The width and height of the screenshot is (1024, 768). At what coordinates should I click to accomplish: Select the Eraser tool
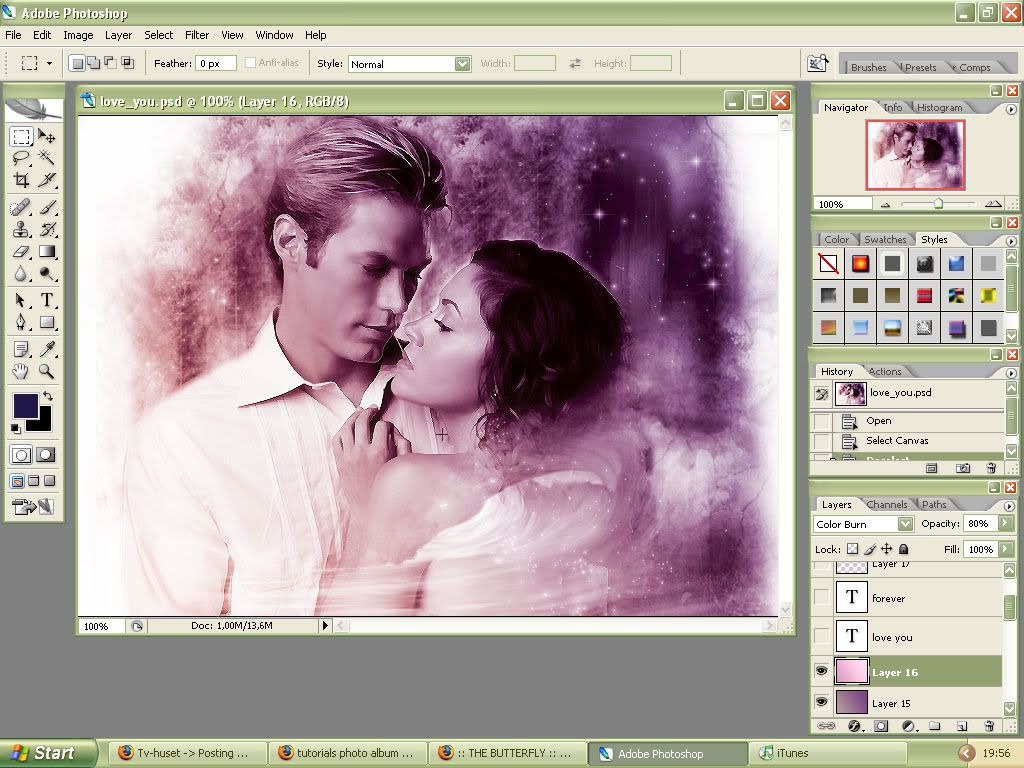pos(21,251)
